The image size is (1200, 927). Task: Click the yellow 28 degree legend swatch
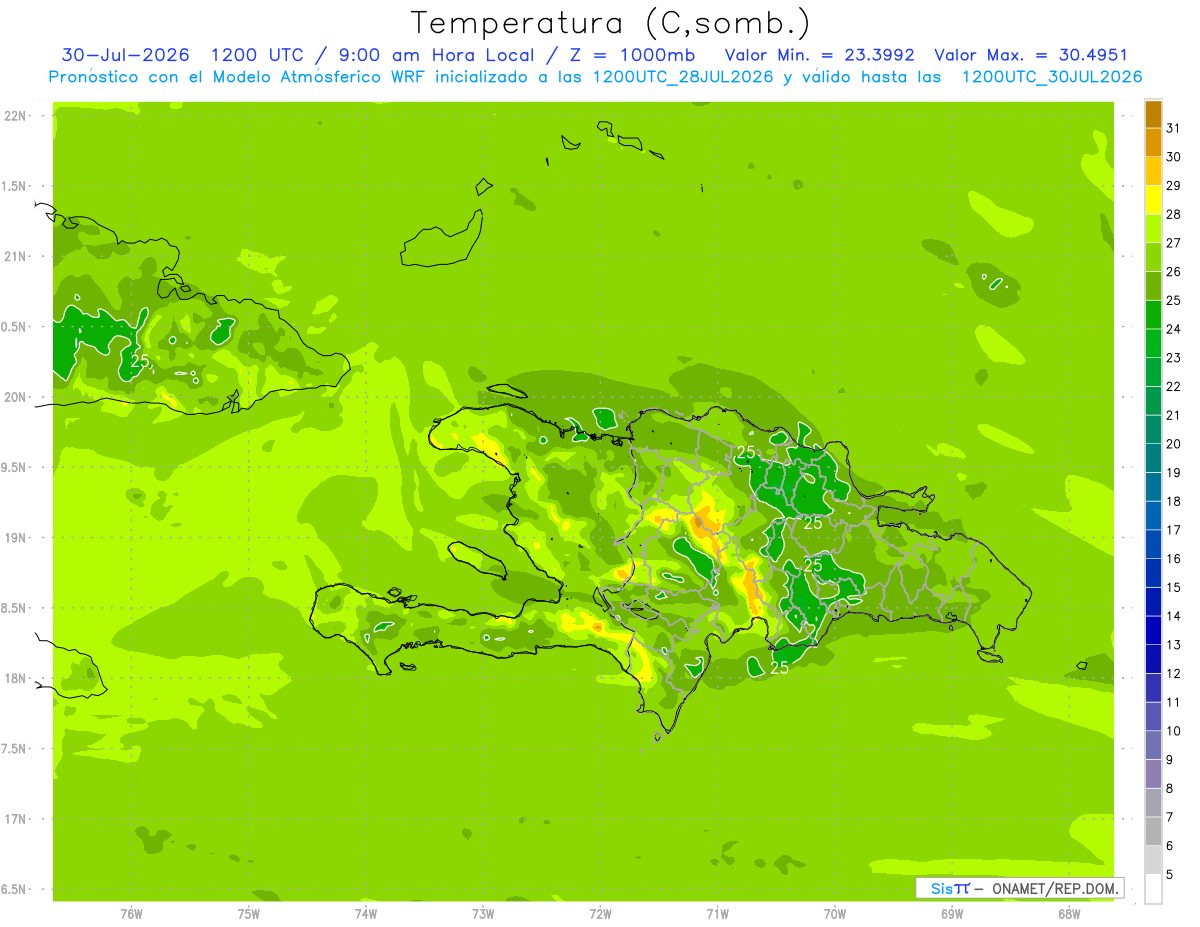(x=1153, y=201)
